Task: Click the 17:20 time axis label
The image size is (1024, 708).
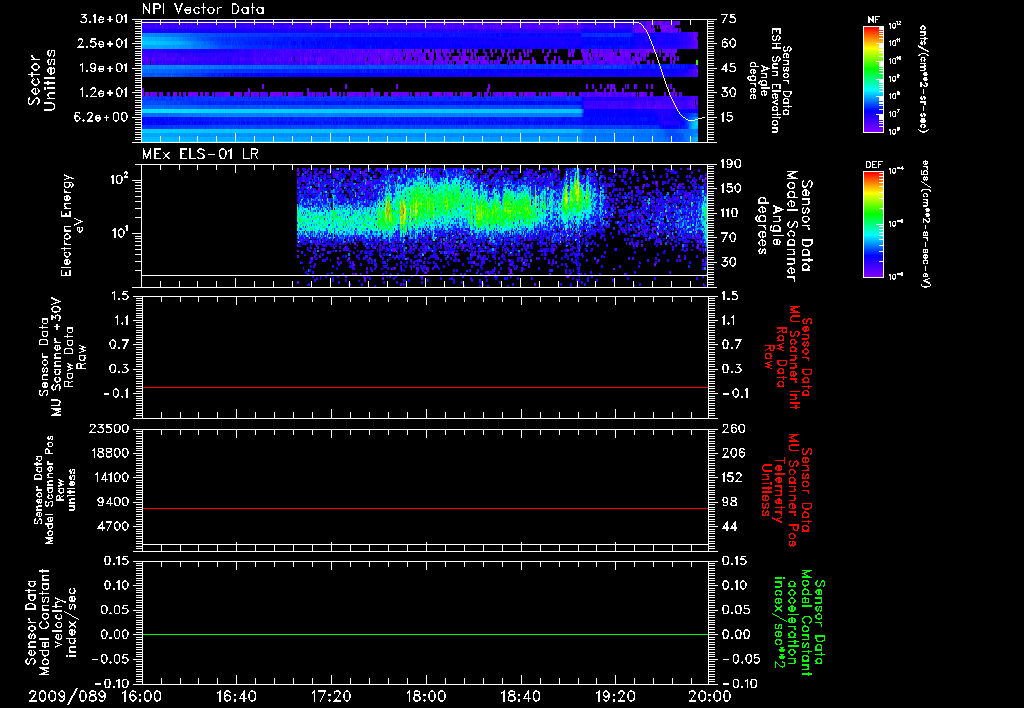Action: (331, 696)
